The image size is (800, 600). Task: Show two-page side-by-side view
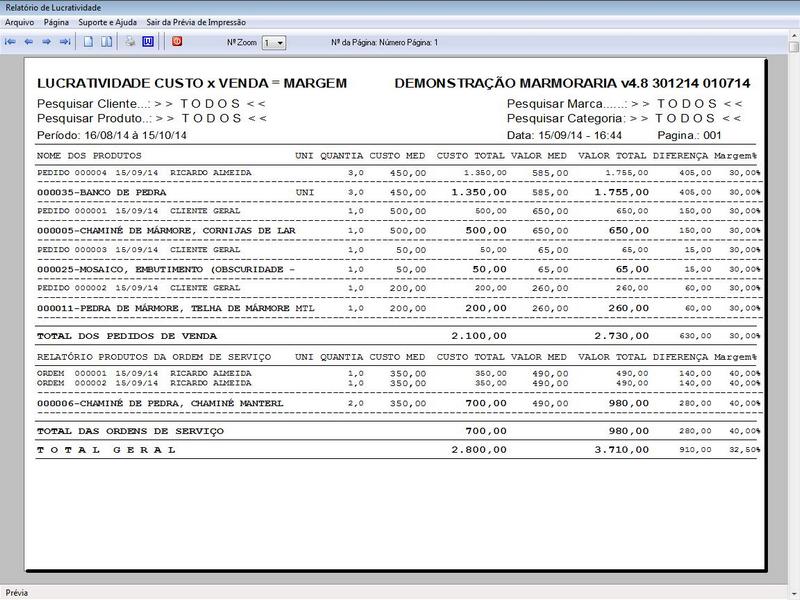(107, 42)
